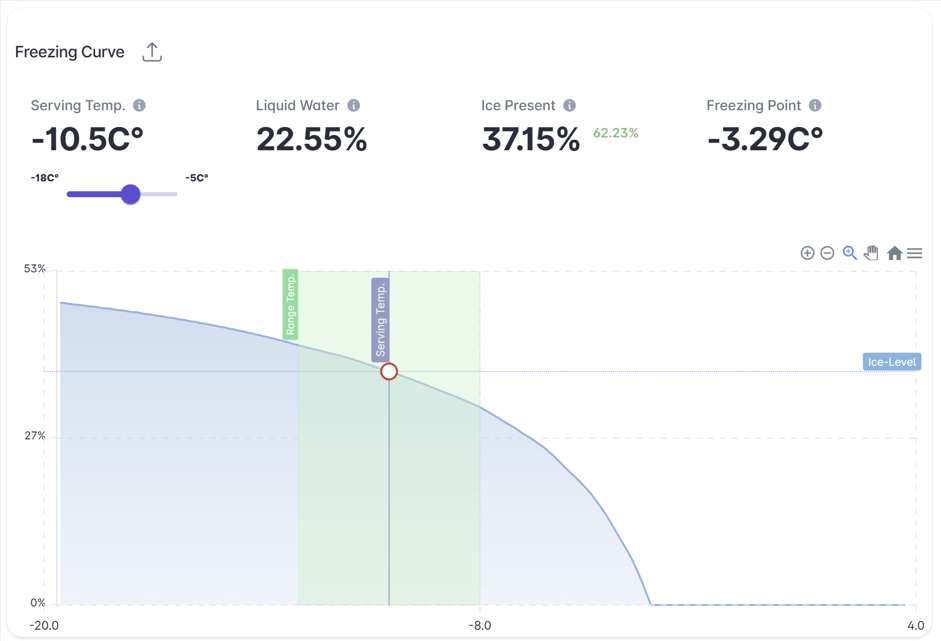Viewport: 941px width, 641px height.
Task: Click the Ice-Level annotation label
Action: (891, 362)
